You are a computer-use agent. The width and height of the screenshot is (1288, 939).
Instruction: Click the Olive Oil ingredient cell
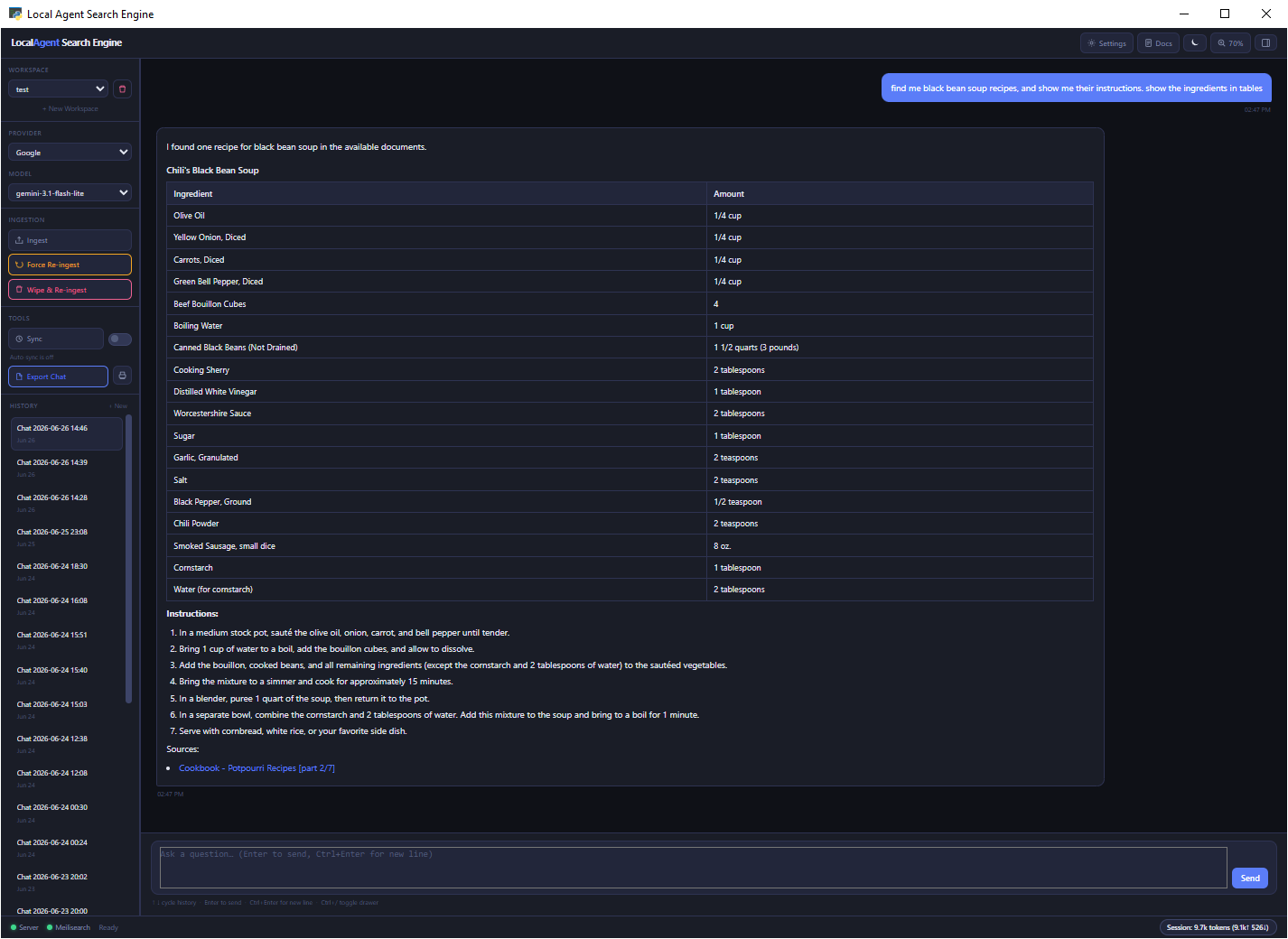(436, 216)
